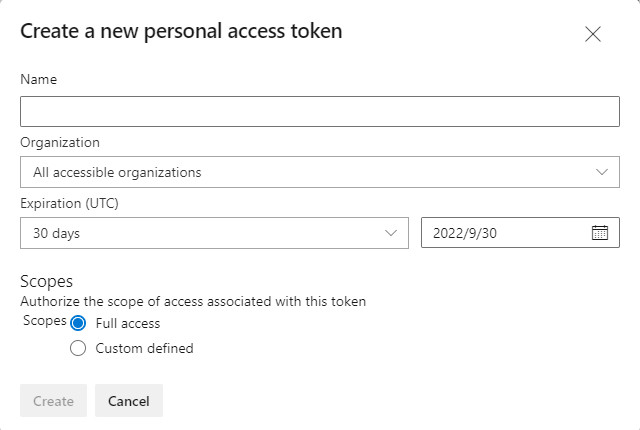Select the Full access radio button
640x430 pixels.
tap(79, 323)
